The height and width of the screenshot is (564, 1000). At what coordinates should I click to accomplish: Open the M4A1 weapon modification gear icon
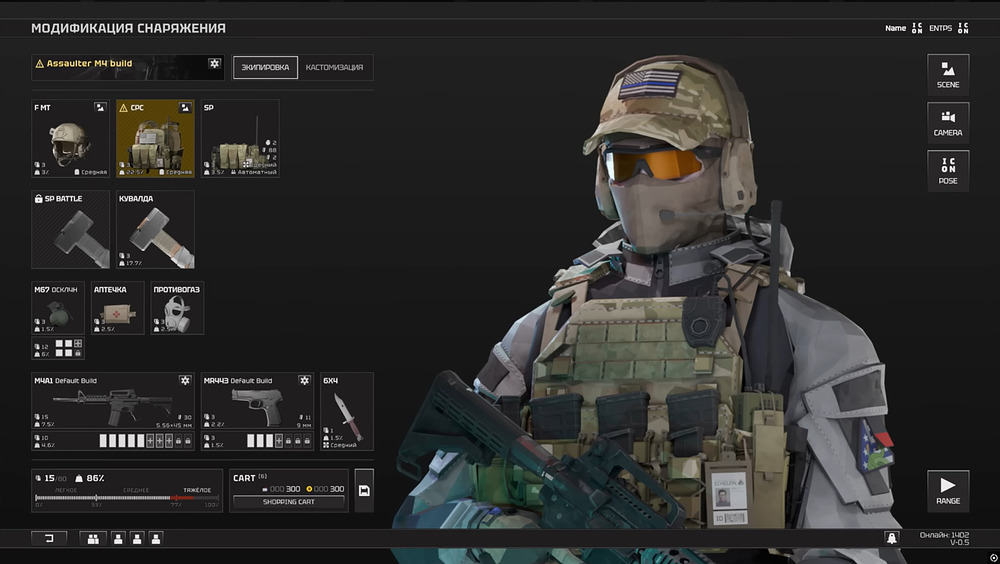click(185, 381)
